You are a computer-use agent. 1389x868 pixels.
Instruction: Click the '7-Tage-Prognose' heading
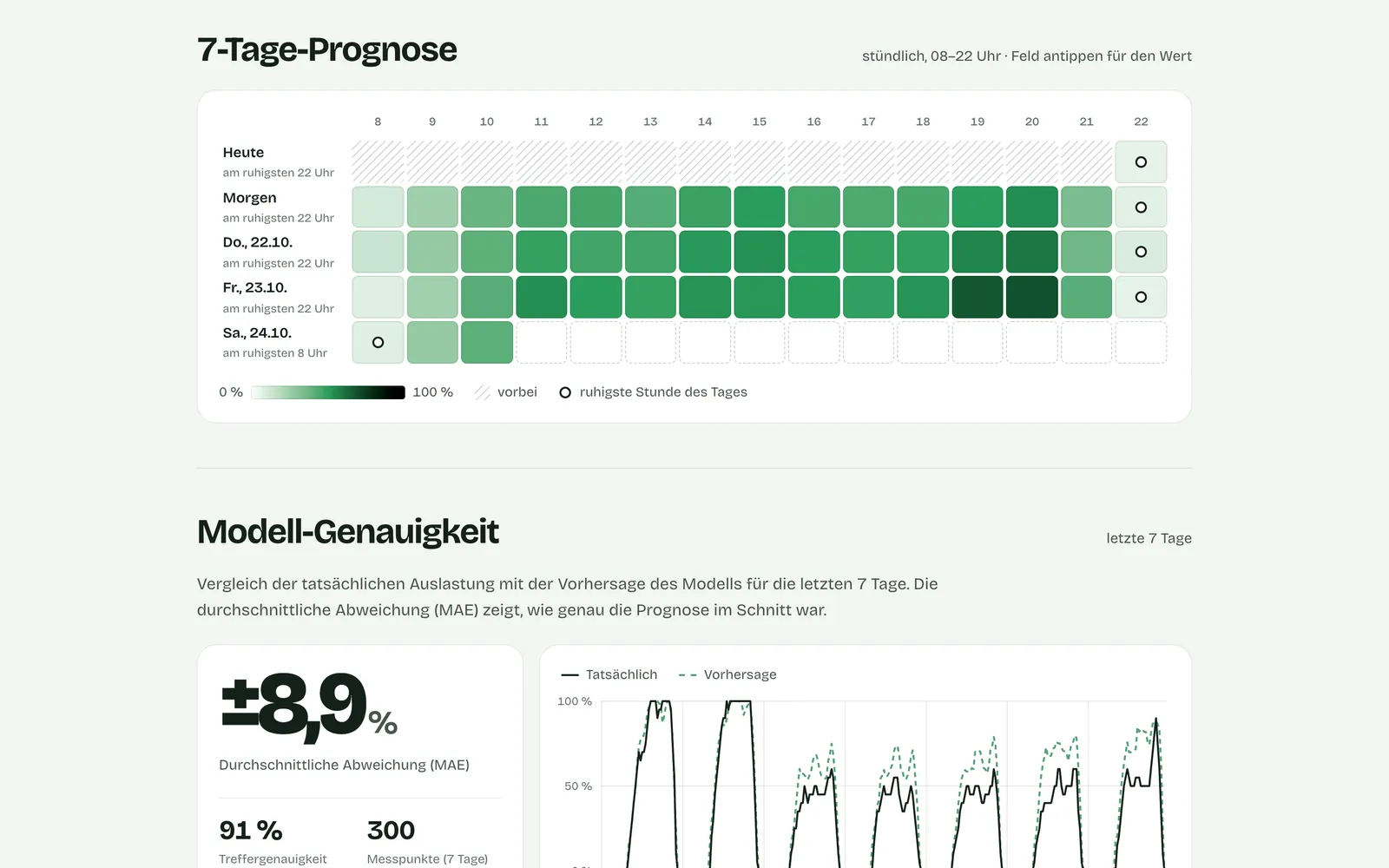point(327,49)
